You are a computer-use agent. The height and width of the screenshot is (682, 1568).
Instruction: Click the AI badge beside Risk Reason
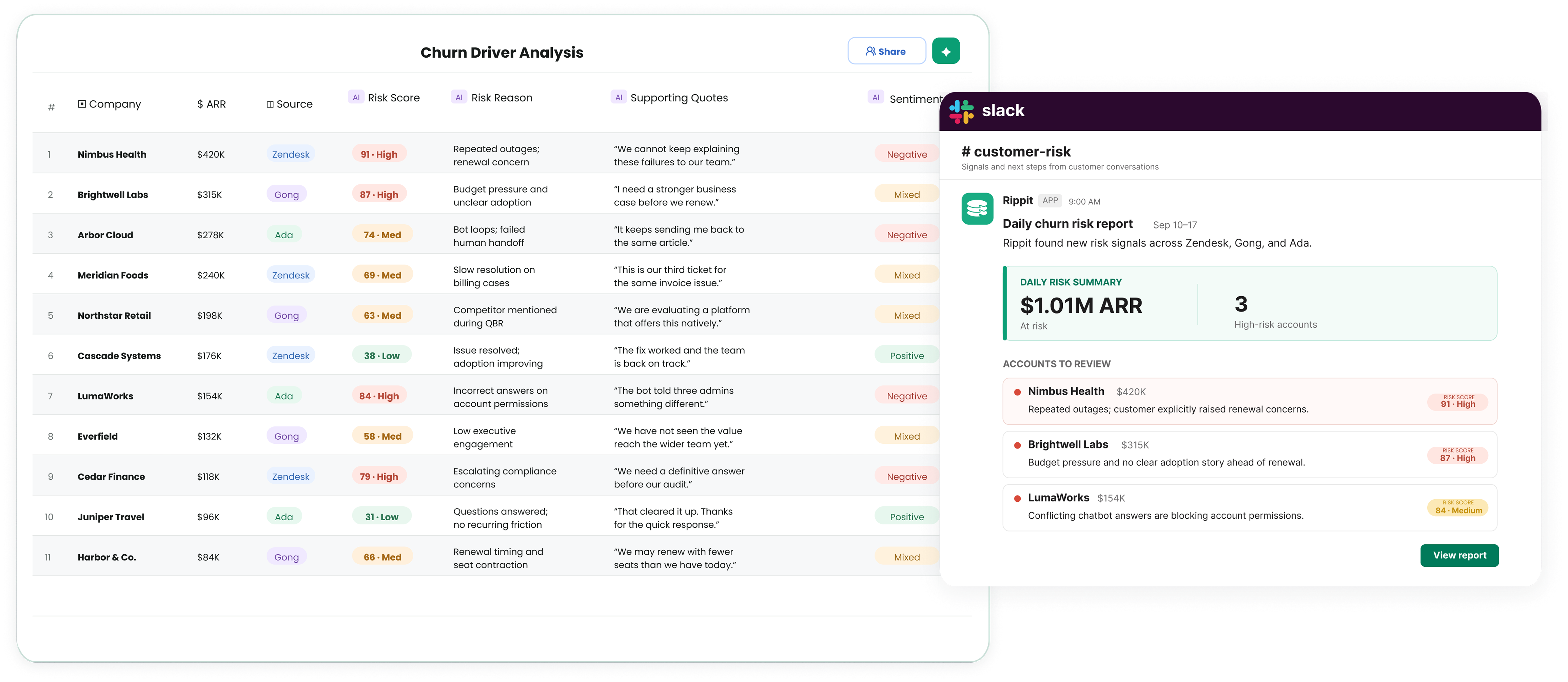[459, 97]
